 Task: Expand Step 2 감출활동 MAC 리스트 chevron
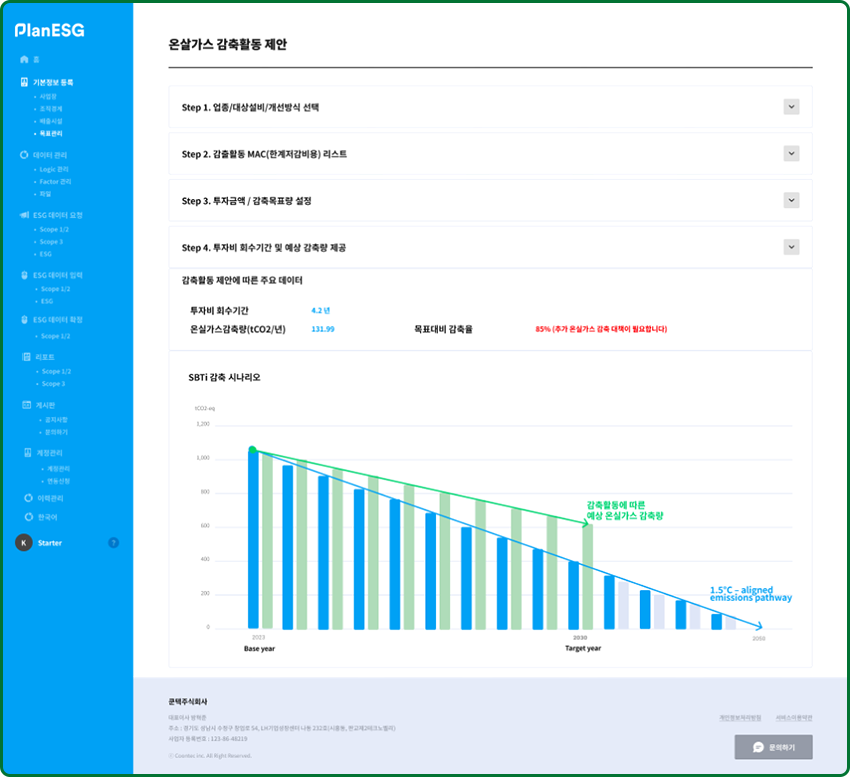[x=791, y=154]
